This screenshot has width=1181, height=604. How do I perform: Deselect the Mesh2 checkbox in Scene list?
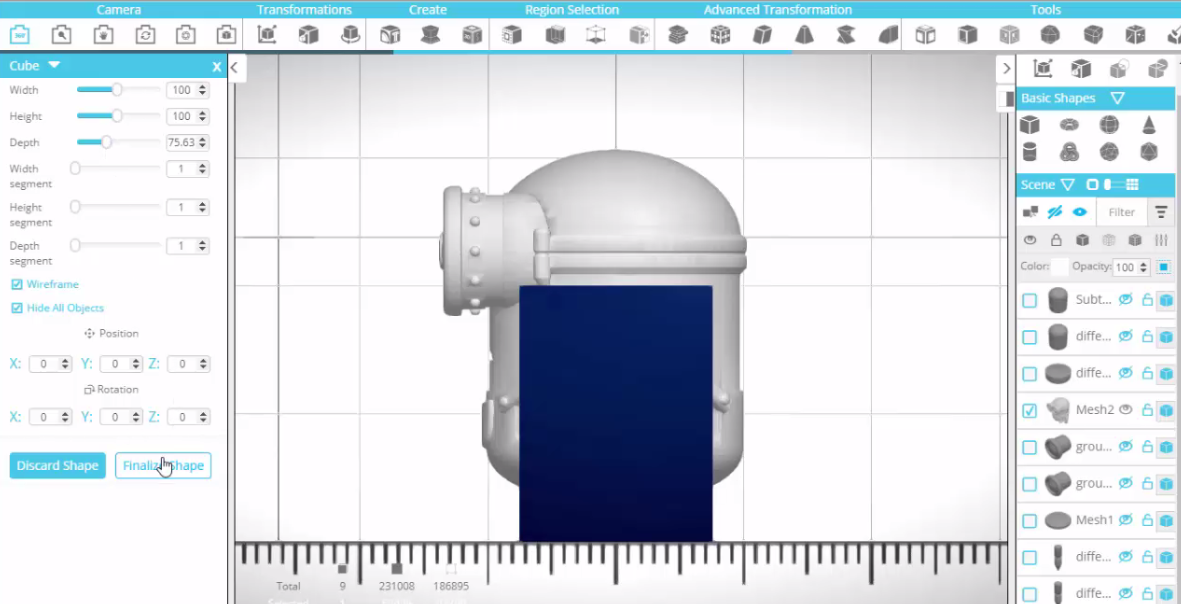pos(1030,410)
